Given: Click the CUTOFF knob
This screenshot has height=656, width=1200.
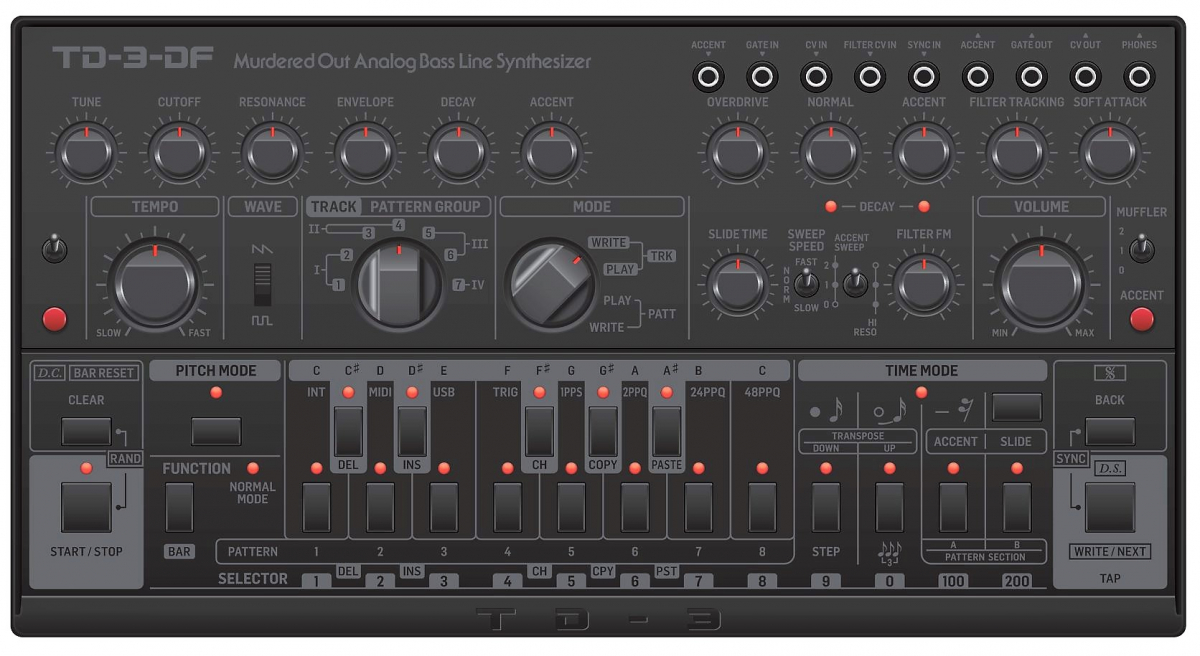Looking at the screenshot, I should pos(179,152).
